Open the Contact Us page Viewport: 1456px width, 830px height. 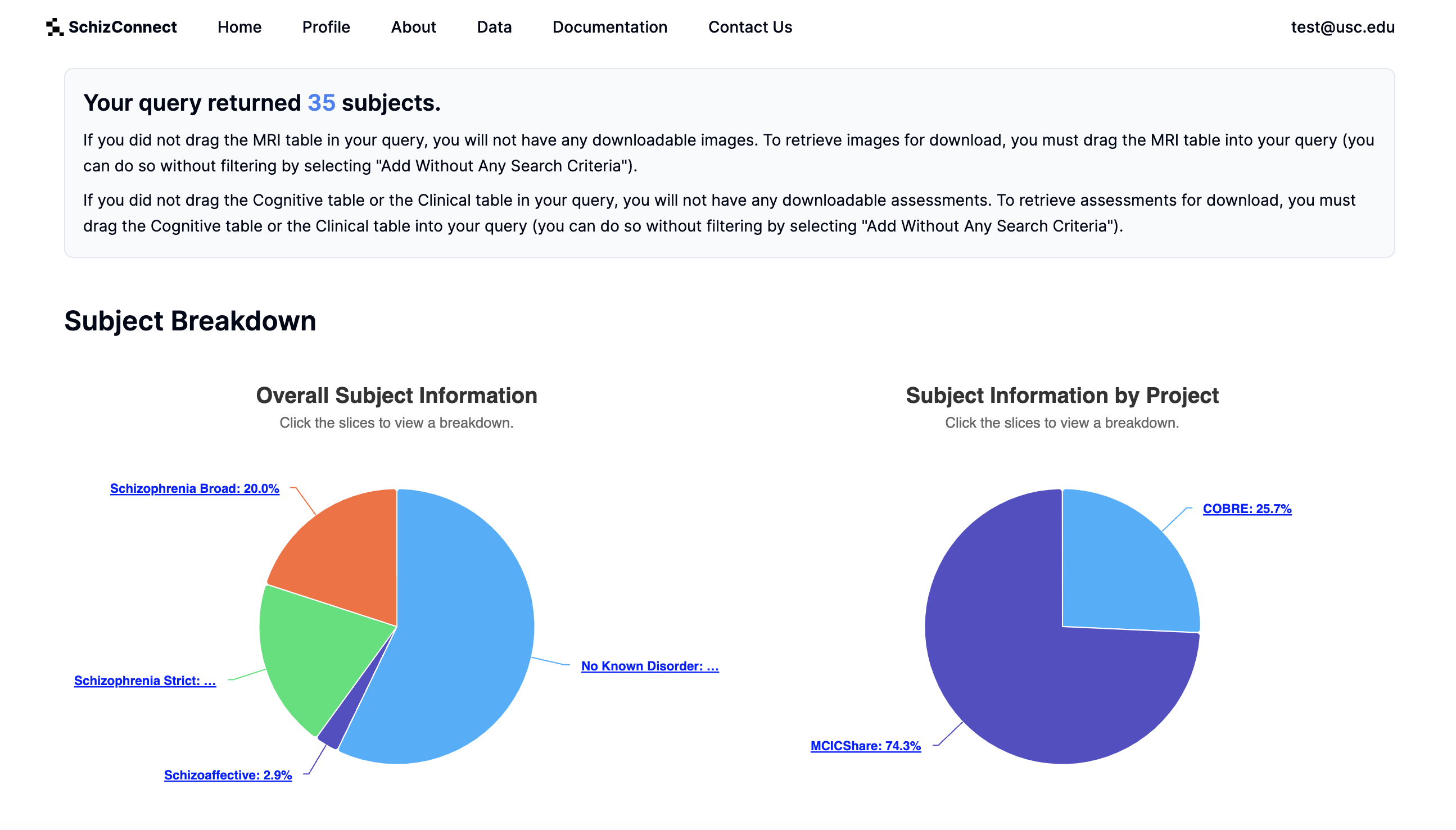point(750,27)
